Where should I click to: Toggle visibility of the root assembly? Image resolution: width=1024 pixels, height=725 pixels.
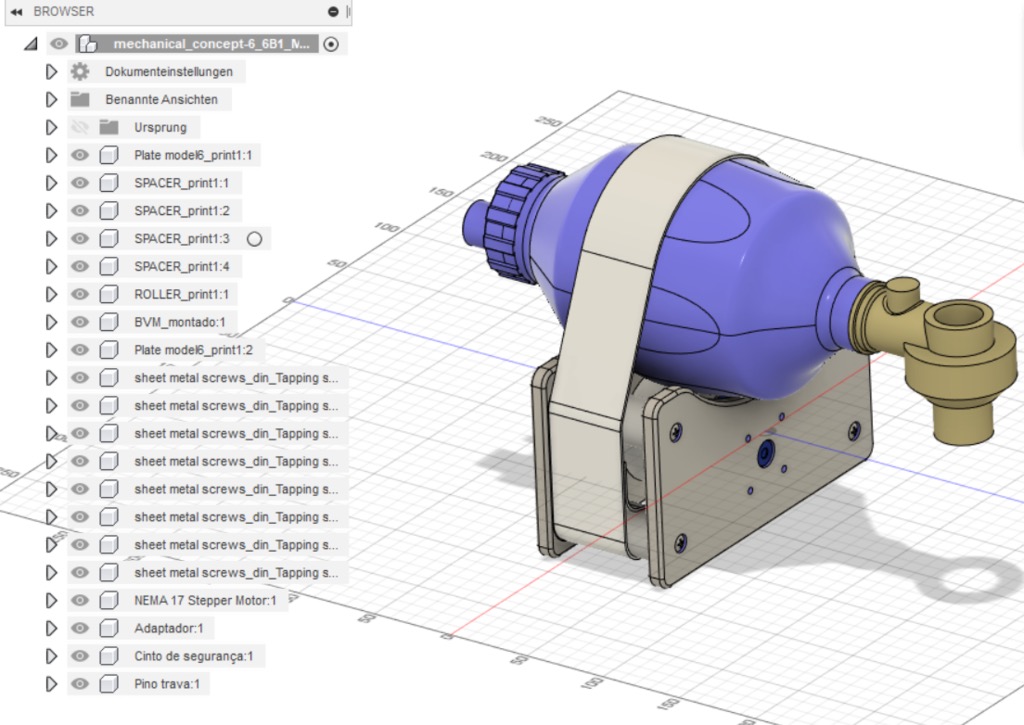(59, 44)
